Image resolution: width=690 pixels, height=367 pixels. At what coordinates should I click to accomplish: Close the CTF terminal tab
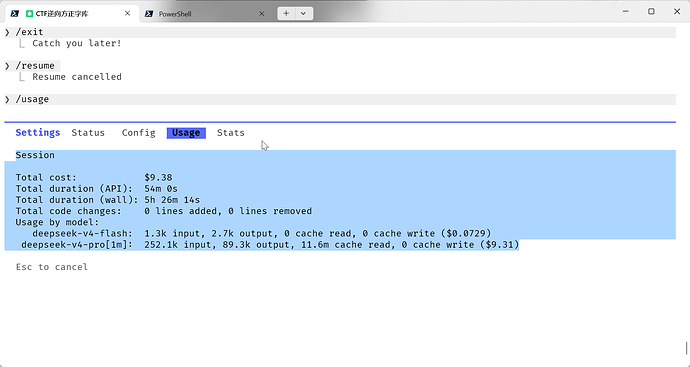(127, 14)
